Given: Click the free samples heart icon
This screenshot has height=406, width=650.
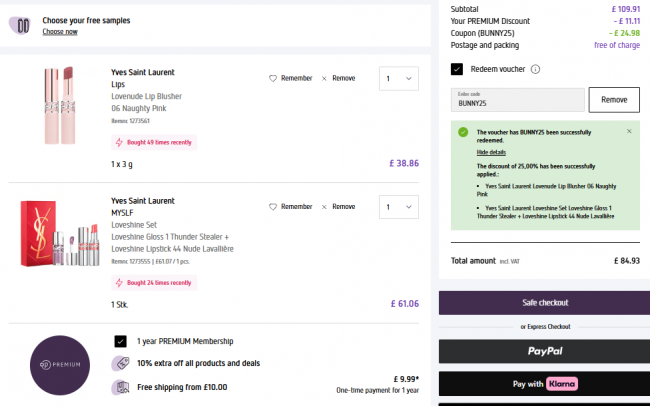Looking at the screenshot, I should tap(19, 25).
